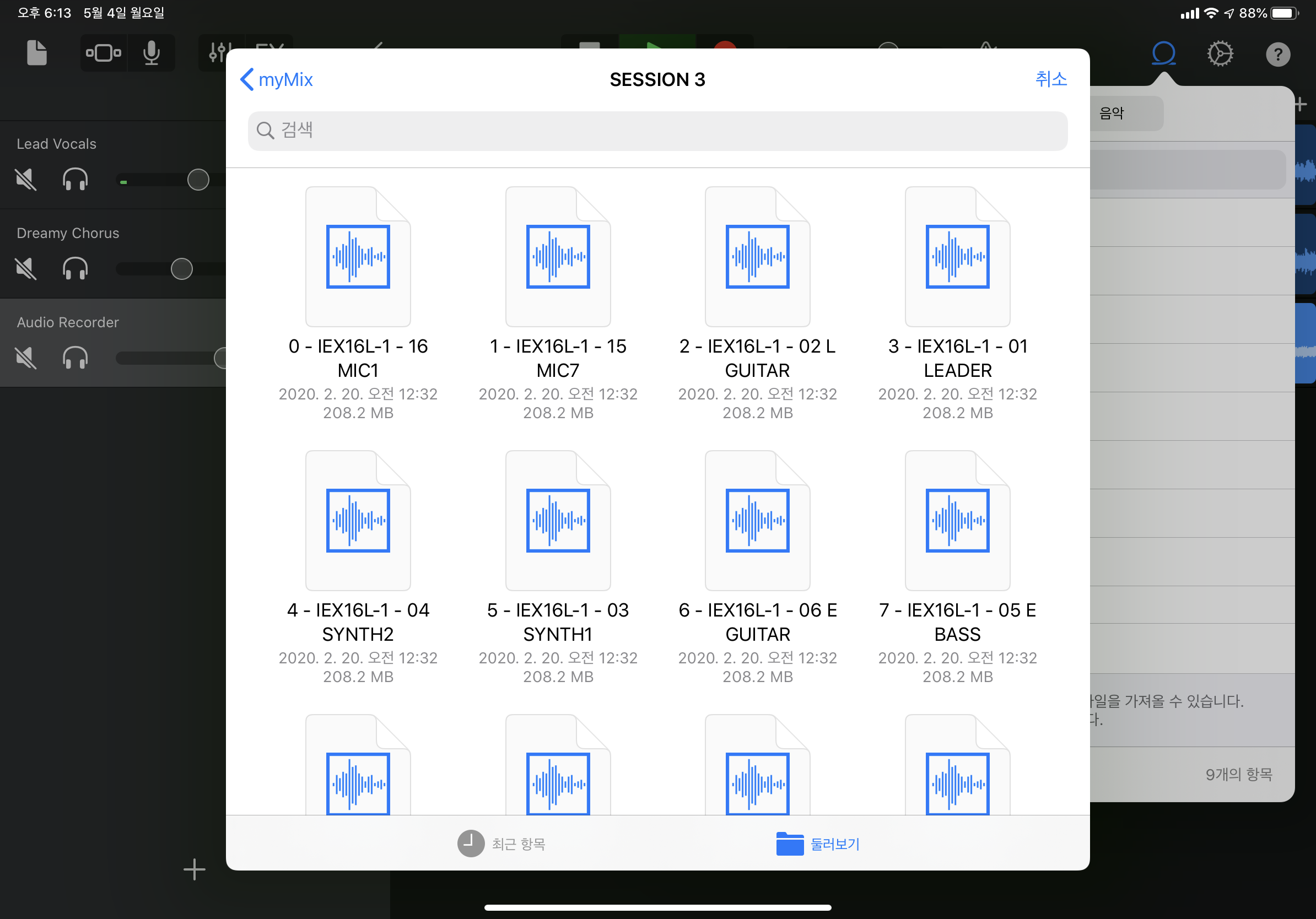Switch to tracks view icon

[x=104, y=53]
